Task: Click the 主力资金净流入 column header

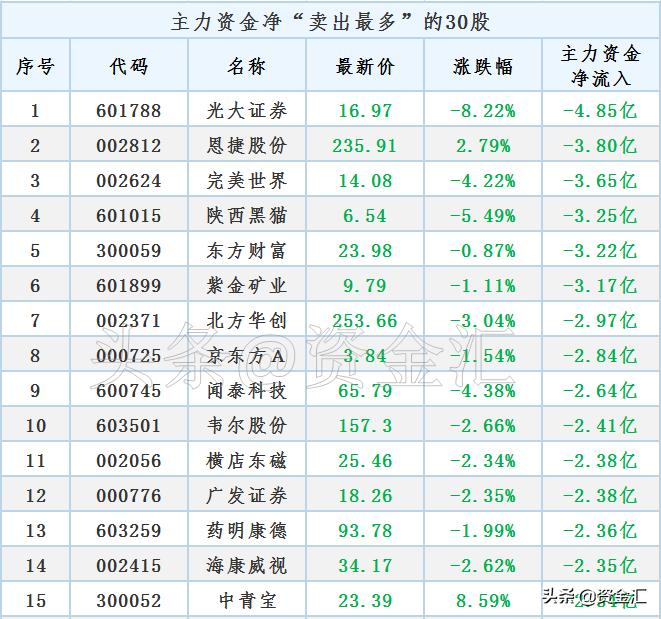Action: tap(601, 65)
